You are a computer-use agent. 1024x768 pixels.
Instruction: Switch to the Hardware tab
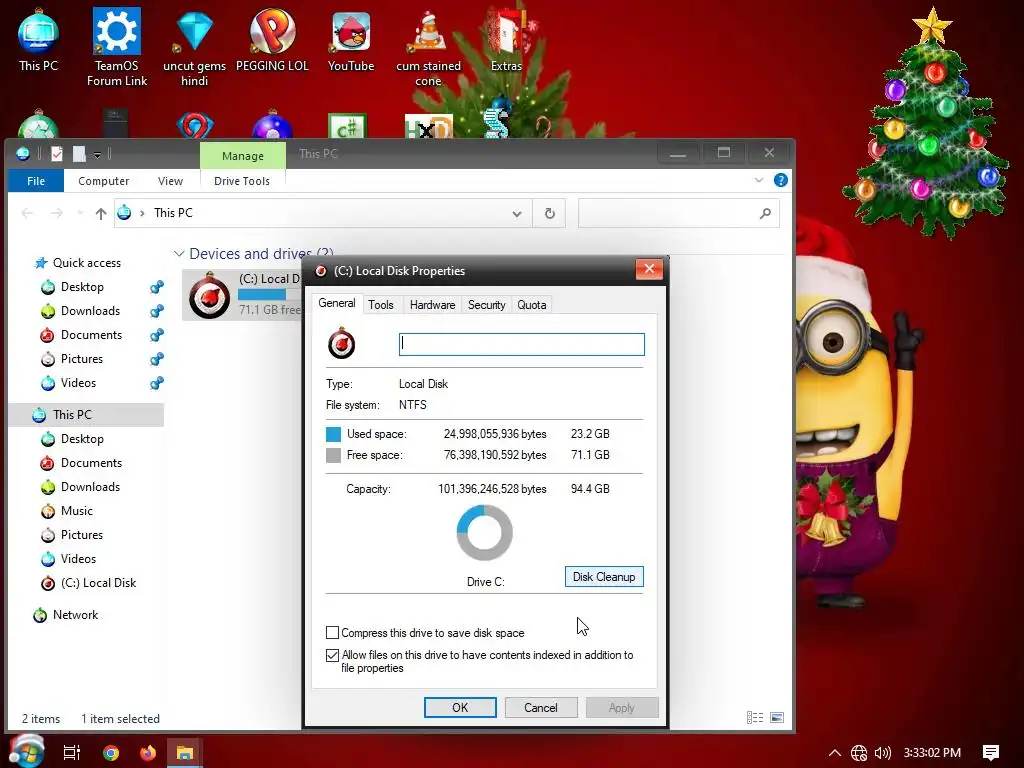(432, 305)
